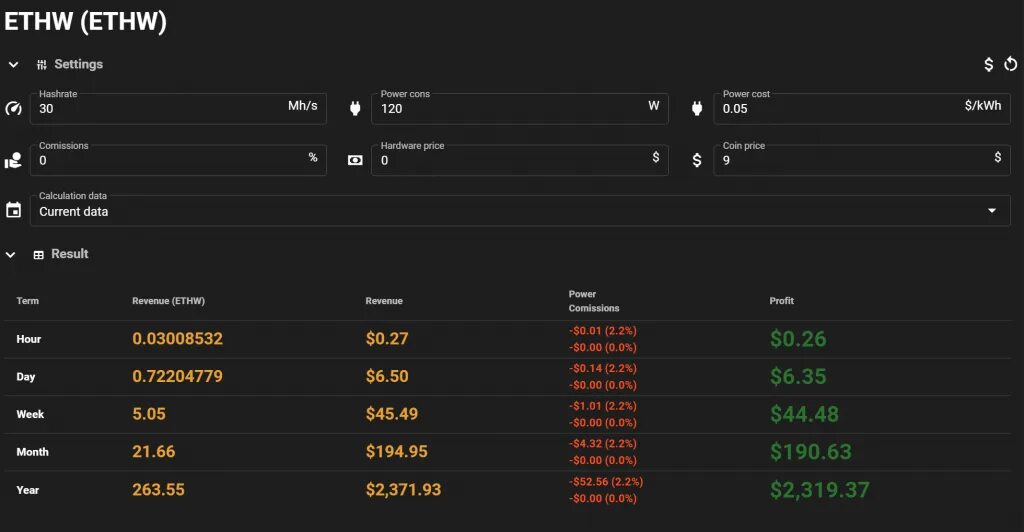Click the Revenue column header
Image resolution: width=1024 pixels, height=532 pixels.
pos(384,301)
